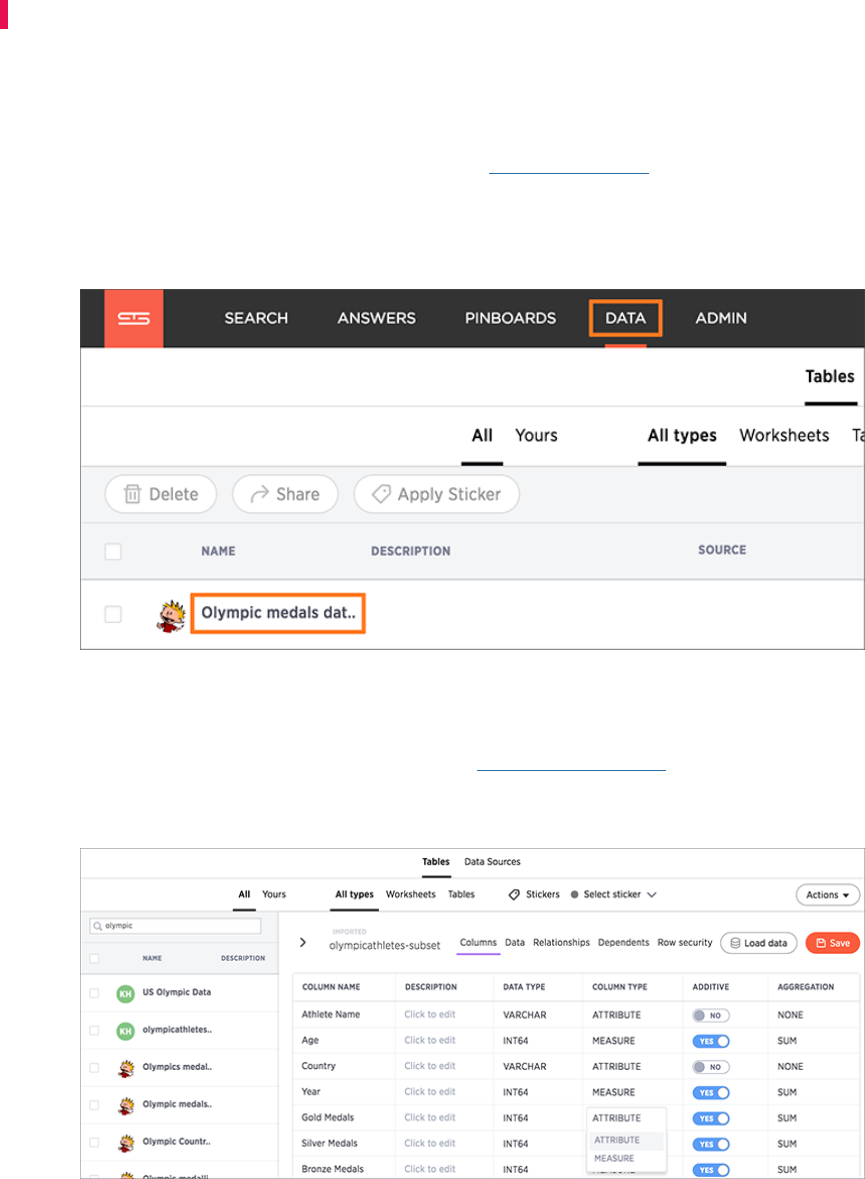Edit the description of the Athlete Name column
865x1179 pixels.
tap(429, 1014)
